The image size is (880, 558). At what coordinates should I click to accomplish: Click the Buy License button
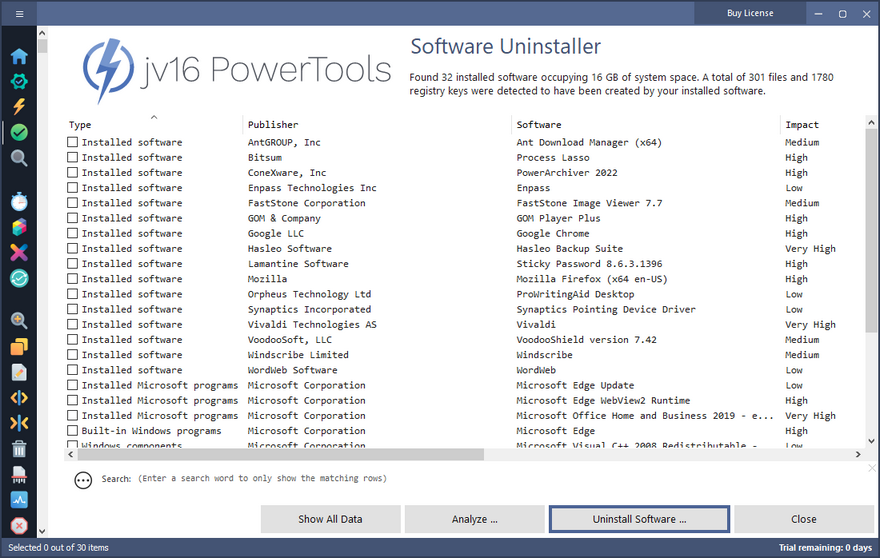(x=750, y=13)
